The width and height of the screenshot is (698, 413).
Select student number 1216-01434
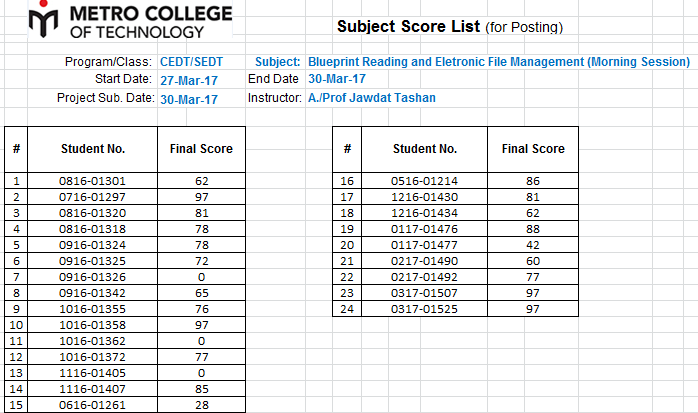(425, 213)
